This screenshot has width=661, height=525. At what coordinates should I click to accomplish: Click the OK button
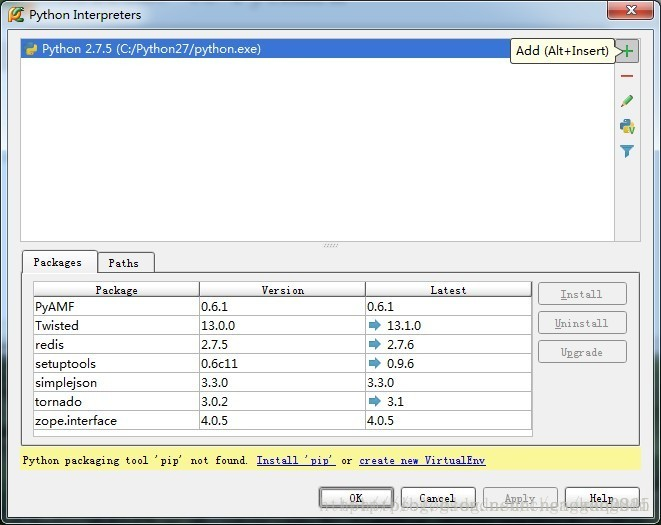[x=356, y=498]
